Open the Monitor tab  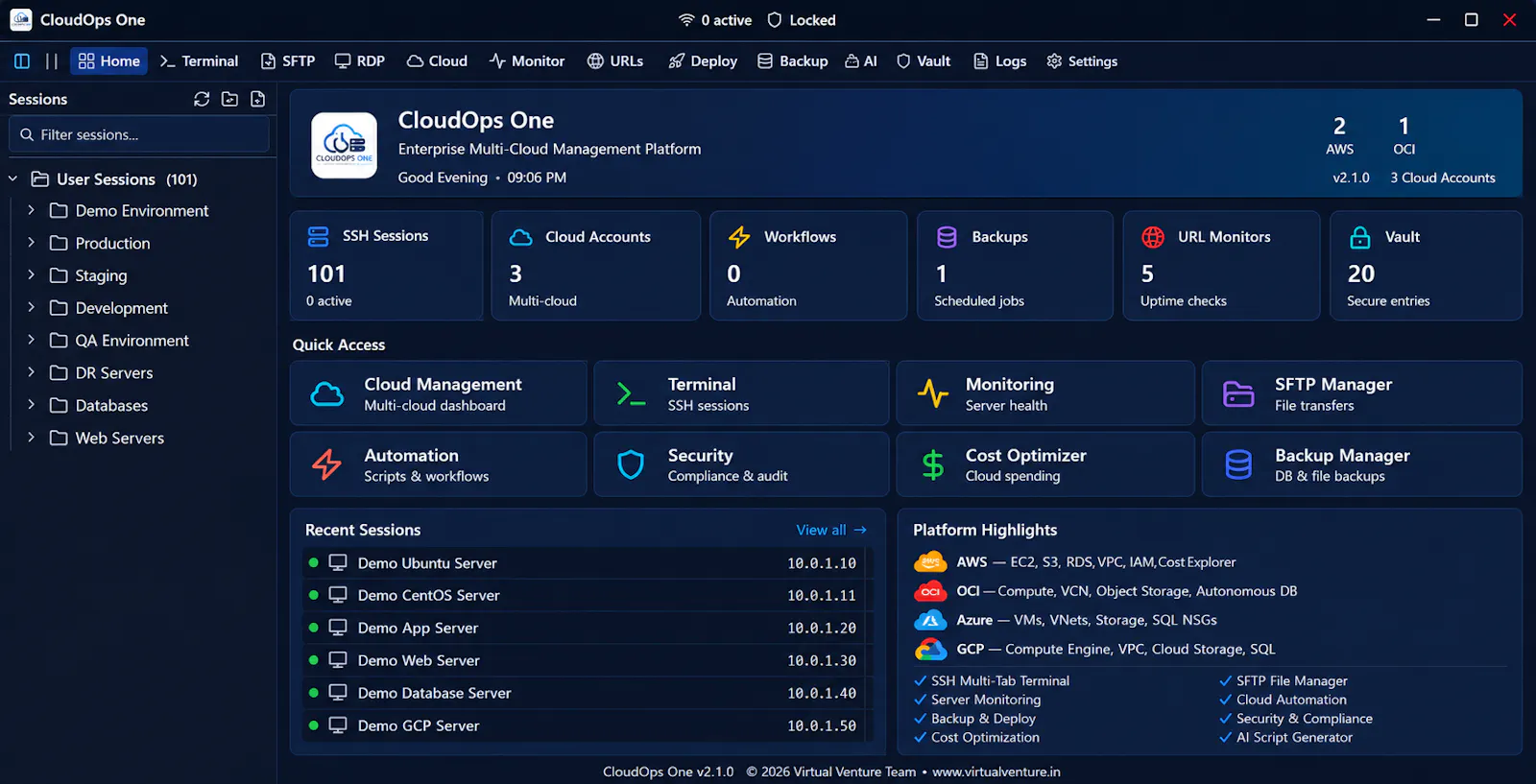[x=526, y=61]
